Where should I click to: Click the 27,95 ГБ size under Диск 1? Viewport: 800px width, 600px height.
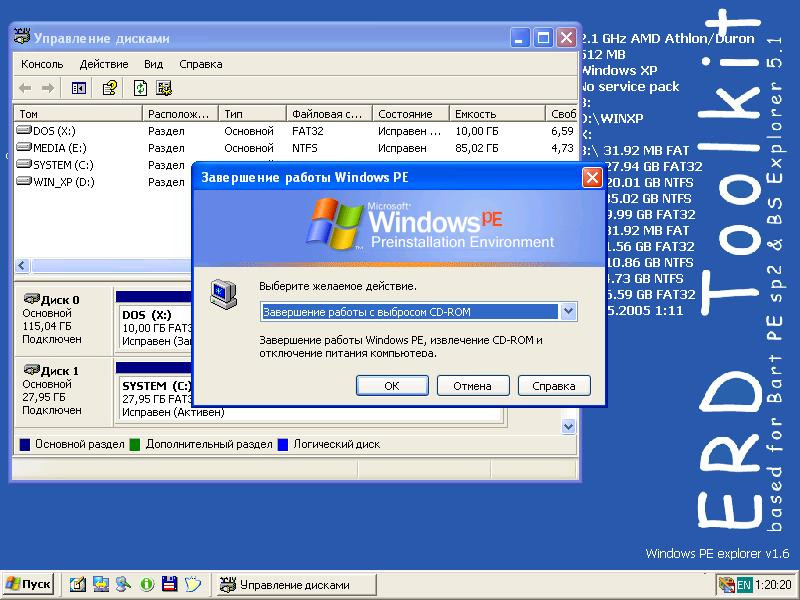tap(43, 397)
